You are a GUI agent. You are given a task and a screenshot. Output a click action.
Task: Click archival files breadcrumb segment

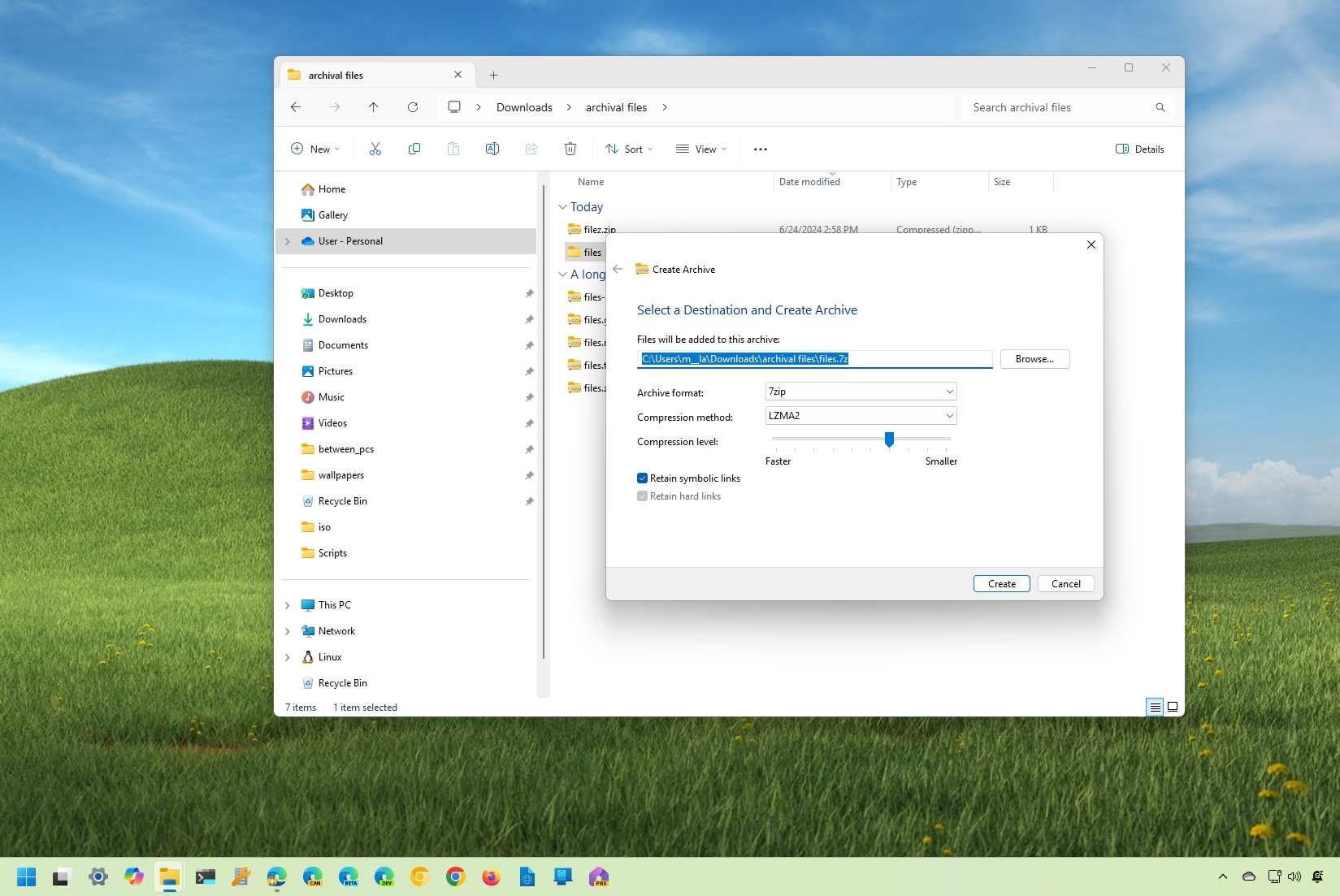(x=616, y=107)
